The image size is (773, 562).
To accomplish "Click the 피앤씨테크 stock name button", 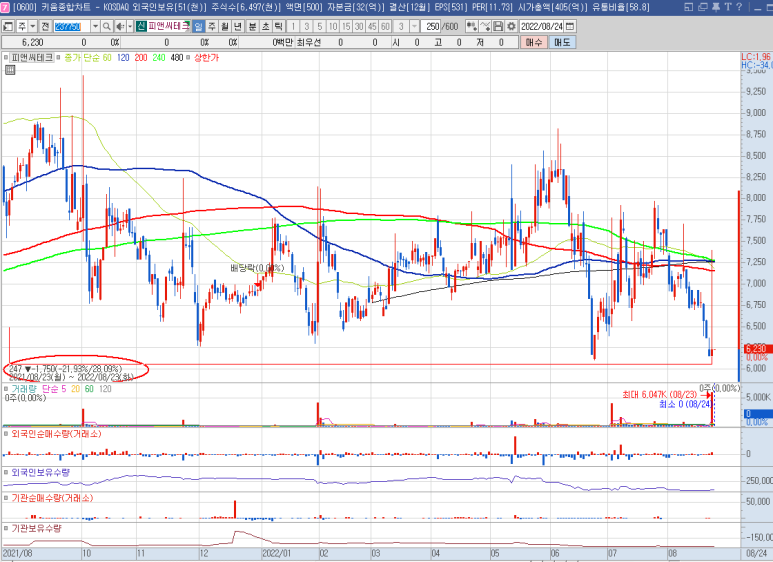I will pos(169,26).
